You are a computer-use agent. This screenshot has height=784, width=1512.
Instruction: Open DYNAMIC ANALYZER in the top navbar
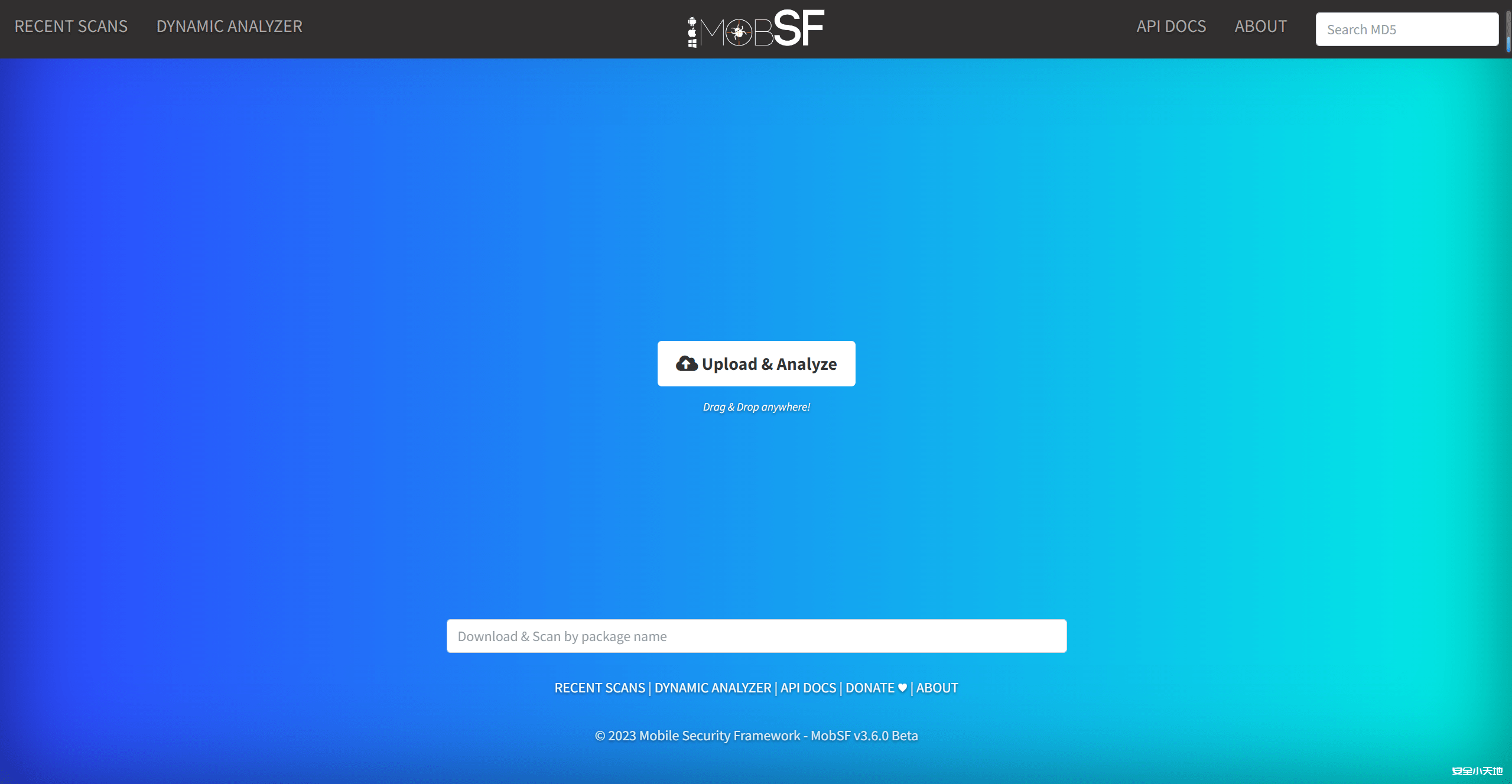(229, 26)
